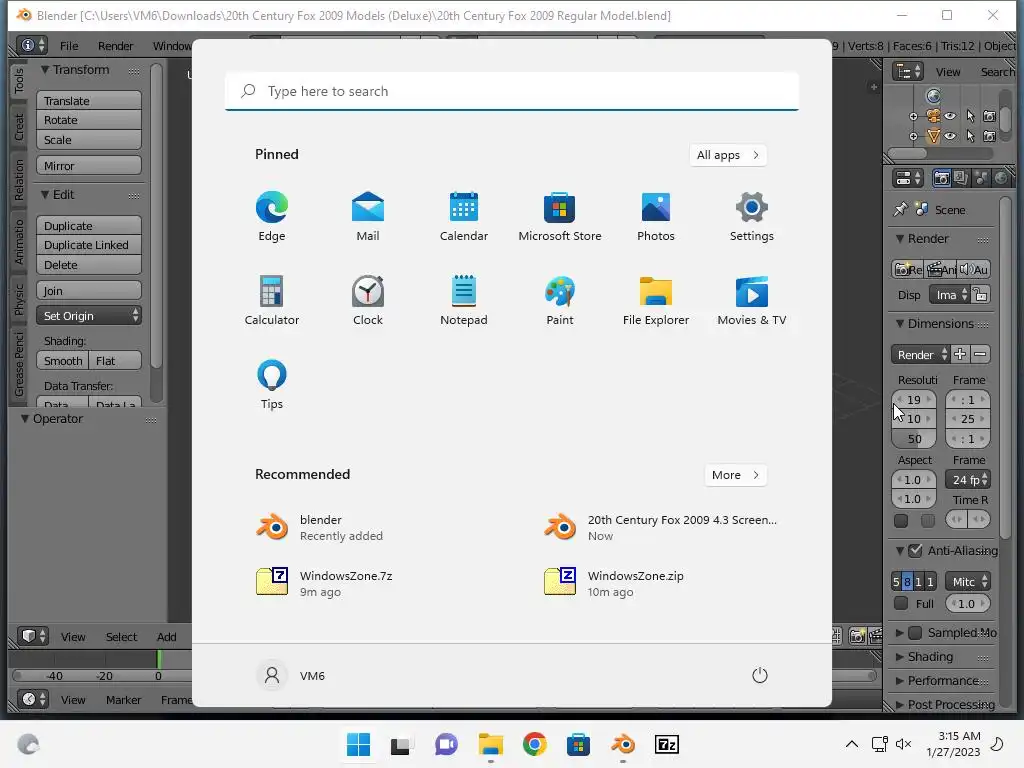Switch to Render Layers properties tab icon
The height and width of the screenshot is (768, 1024).
coord(961,178)
